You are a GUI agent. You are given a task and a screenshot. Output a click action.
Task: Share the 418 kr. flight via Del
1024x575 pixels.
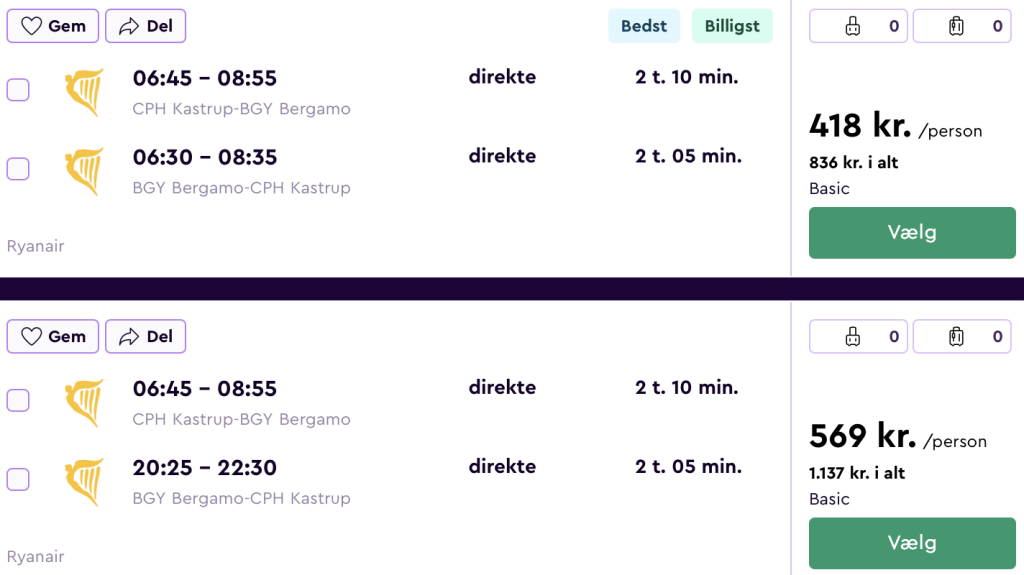click(146, 26)
